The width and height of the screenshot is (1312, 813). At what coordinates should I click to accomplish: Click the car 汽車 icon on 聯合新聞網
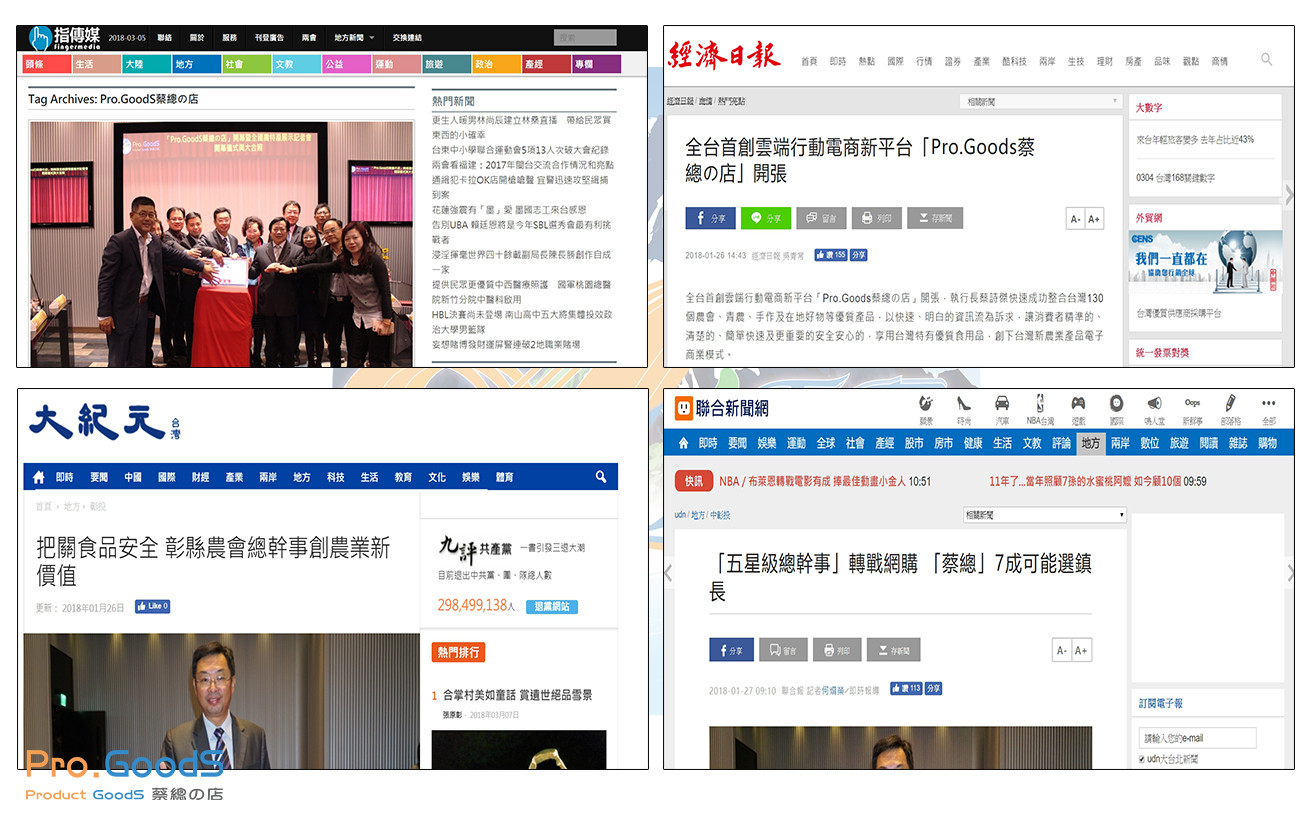click(1001, 403)
